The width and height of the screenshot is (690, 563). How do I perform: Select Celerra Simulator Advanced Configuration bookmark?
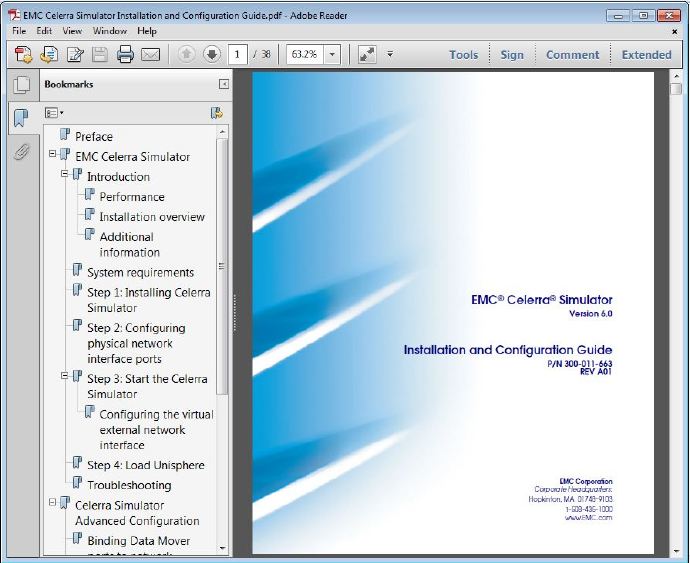(x=137, y=513)
